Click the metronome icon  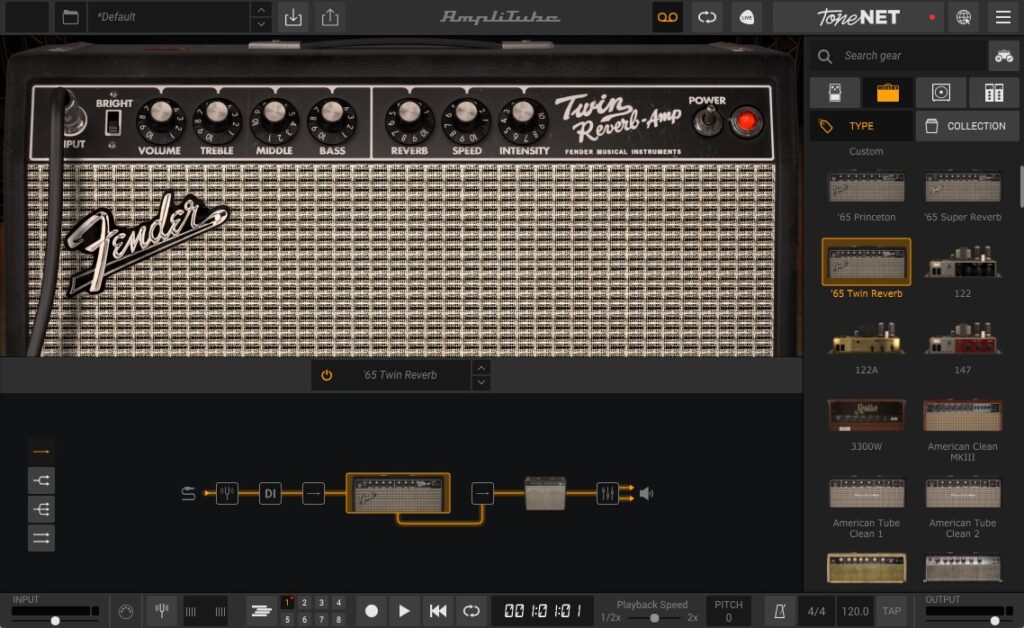pos(780,611)
